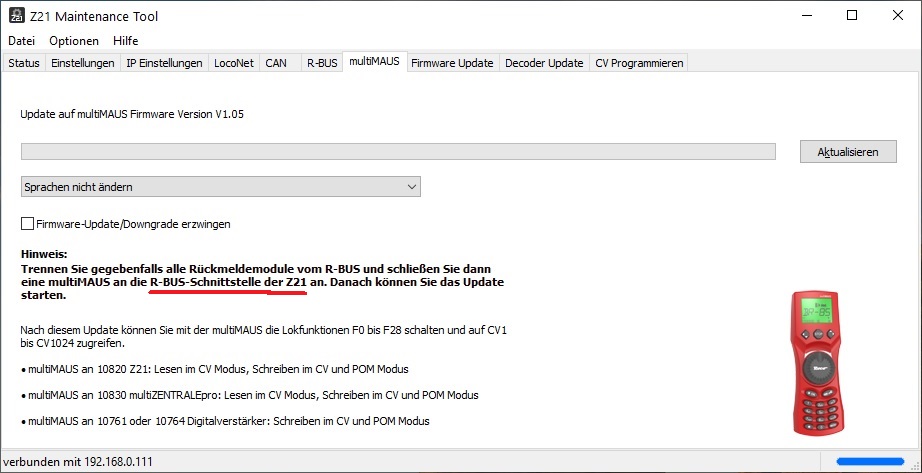Open the Firmware Update tab
Screen dimensions: 922x473
coord(452,63)
